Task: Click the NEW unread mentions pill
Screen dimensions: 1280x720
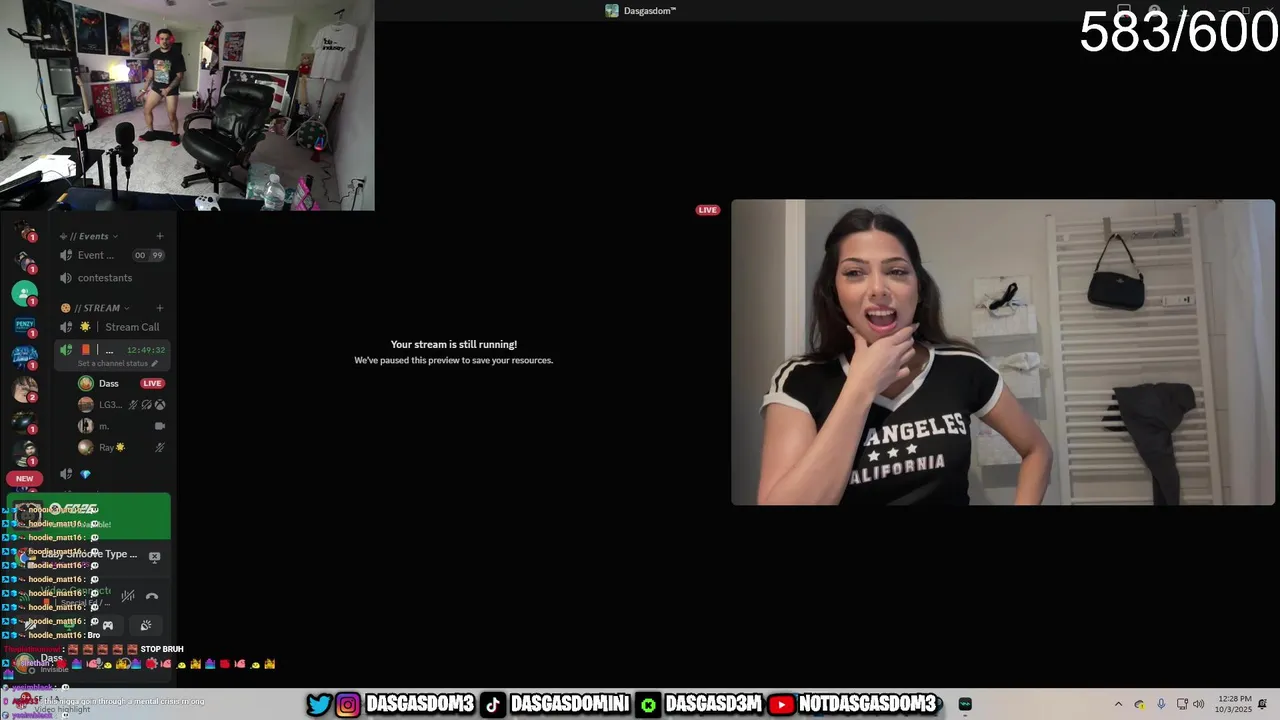Action: [24, 479]
